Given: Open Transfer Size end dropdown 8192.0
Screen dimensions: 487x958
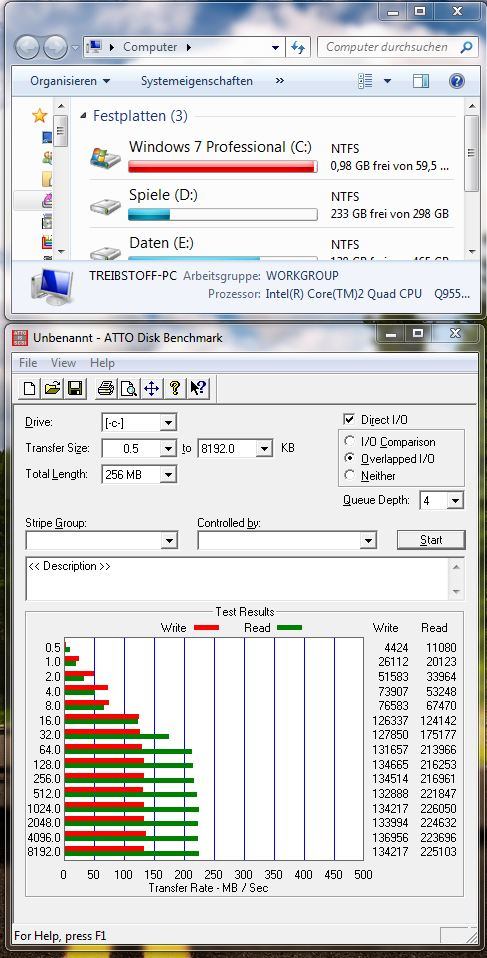Looking at the screenshot, I should click(264, 448).
